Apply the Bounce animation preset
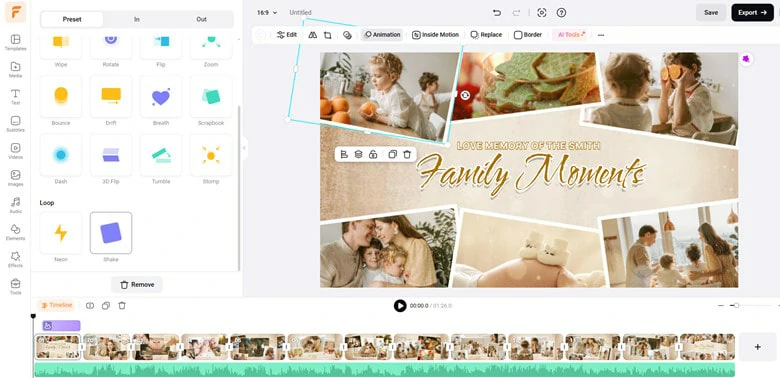 tap(61, 96)
